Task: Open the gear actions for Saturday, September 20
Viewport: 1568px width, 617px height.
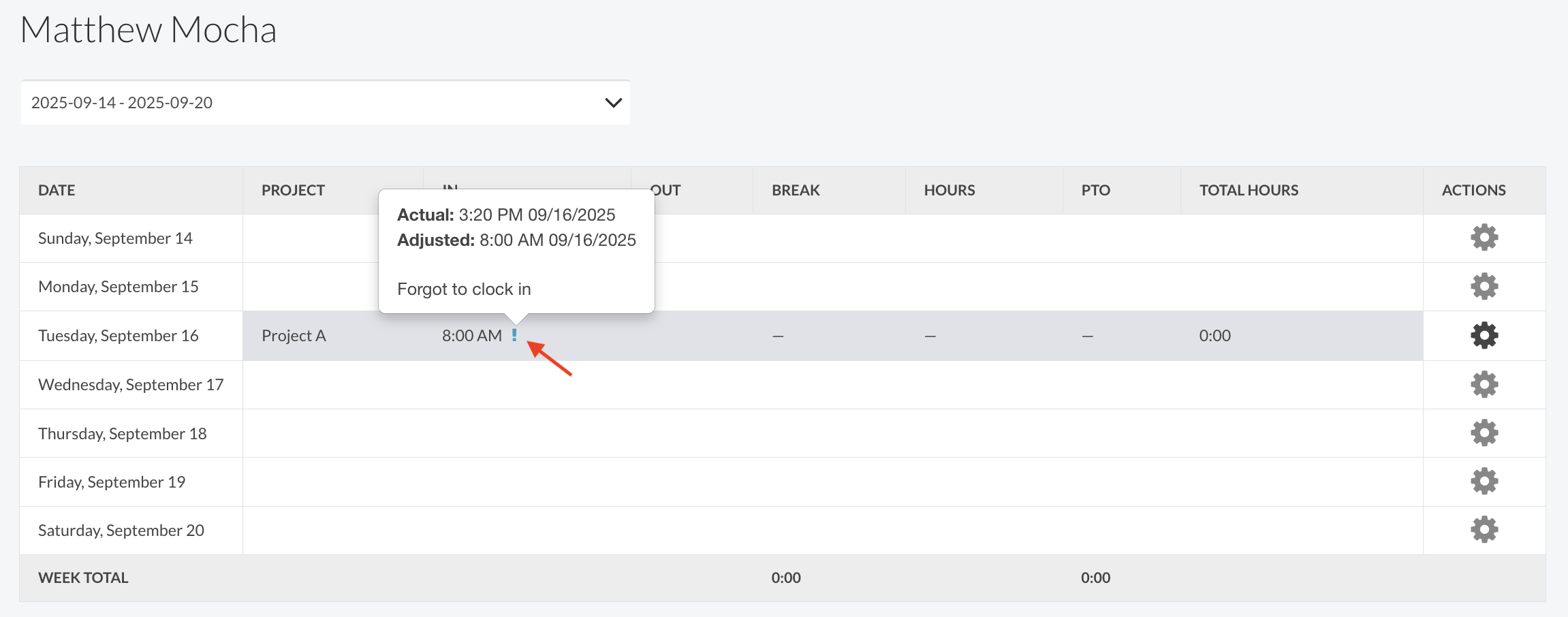Action: click(1484, 530)
